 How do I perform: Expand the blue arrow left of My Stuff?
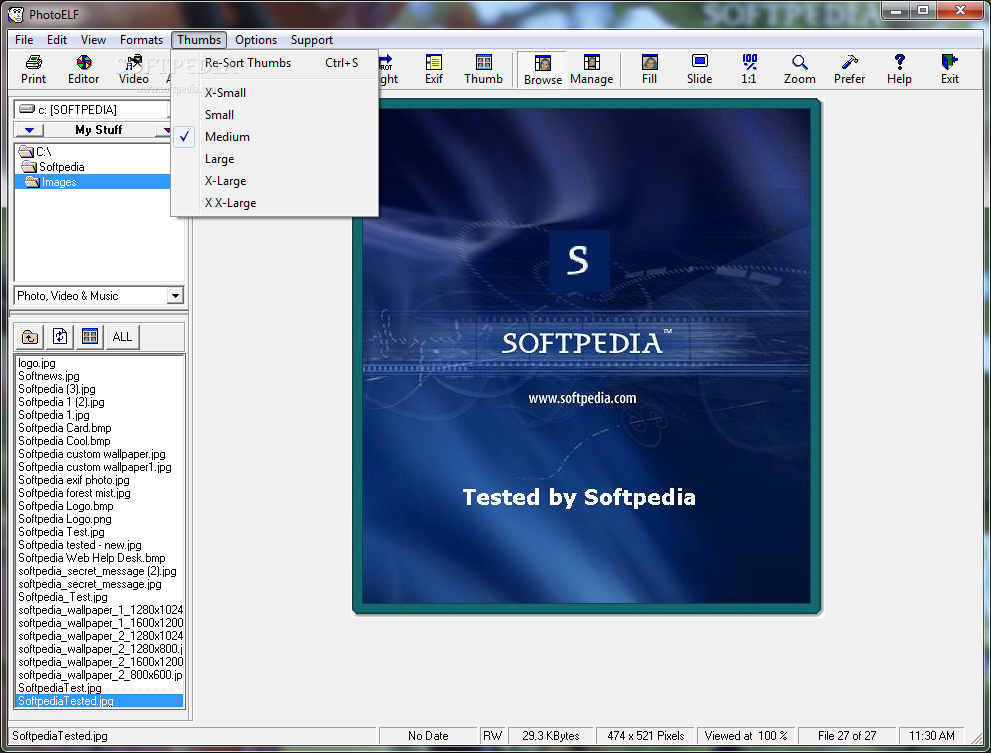pyautogui.click(x=30, y=130)
